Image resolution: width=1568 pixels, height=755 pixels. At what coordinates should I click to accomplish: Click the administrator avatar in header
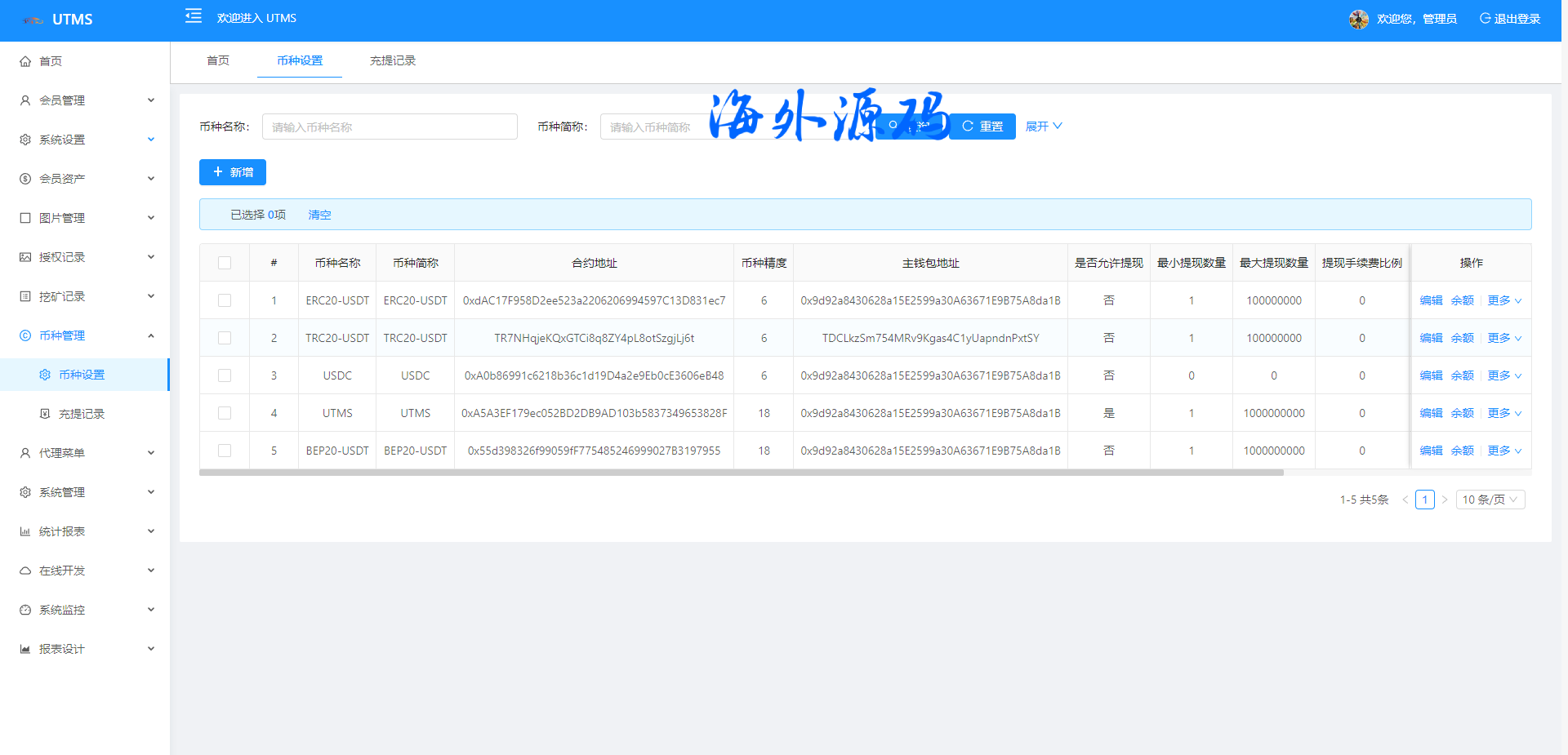[x=1358, y=19]
